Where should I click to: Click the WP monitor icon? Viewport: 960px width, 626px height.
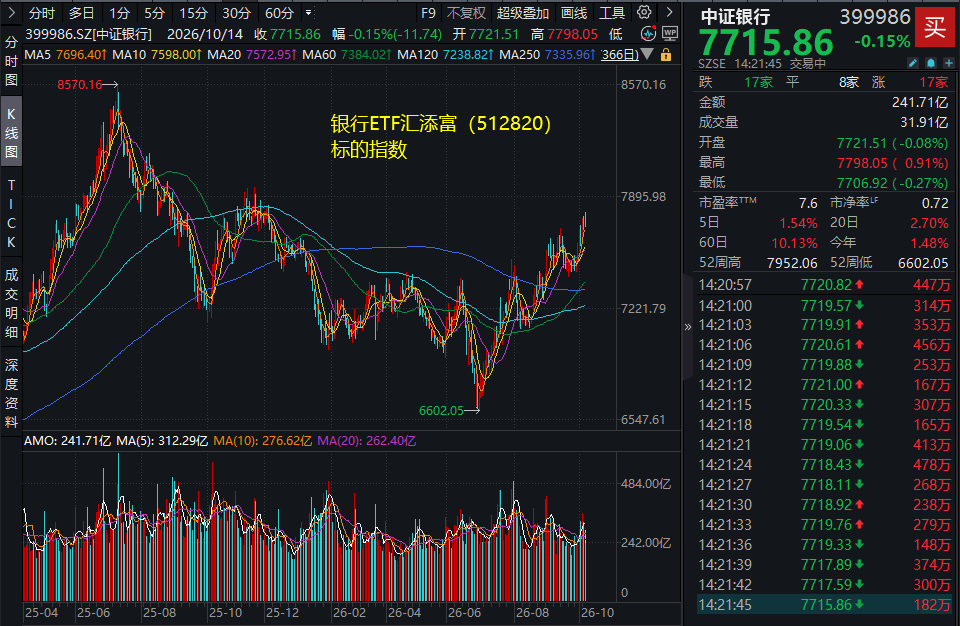[x=670, y=34]
